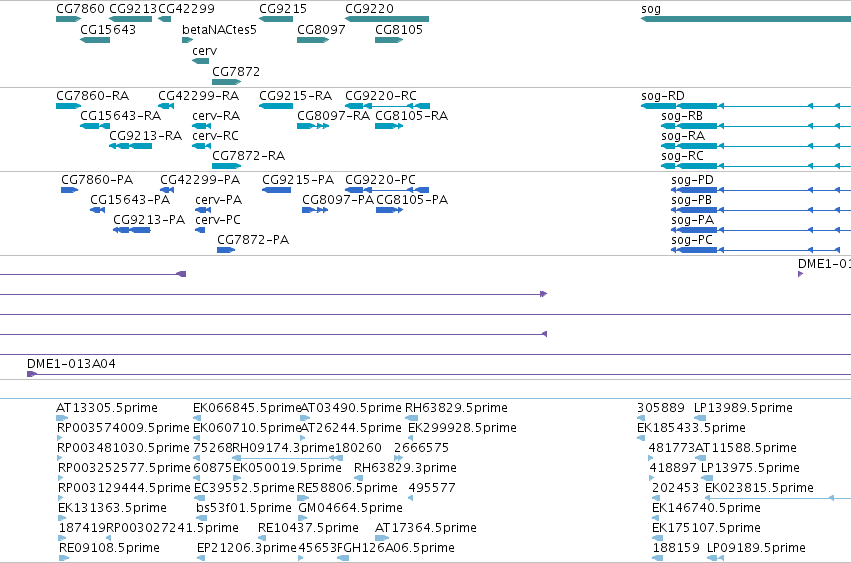Select EST AT03490.5prime

coord(351,408)
